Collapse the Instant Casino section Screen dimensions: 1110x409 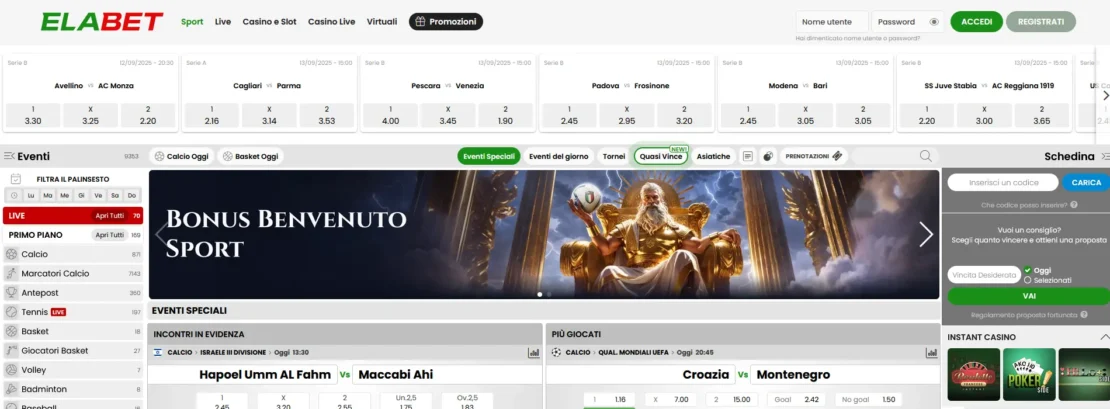pyautogui.click(x=1104, y=337)
